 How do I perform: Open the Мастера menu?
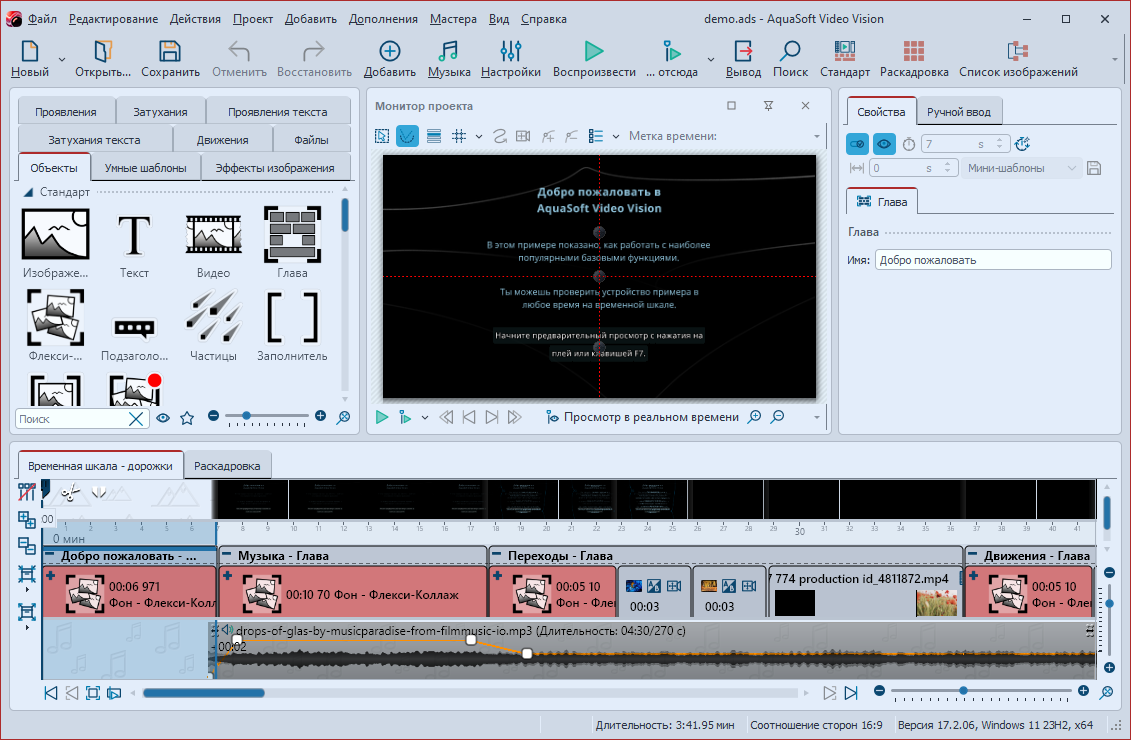(453, 19)
